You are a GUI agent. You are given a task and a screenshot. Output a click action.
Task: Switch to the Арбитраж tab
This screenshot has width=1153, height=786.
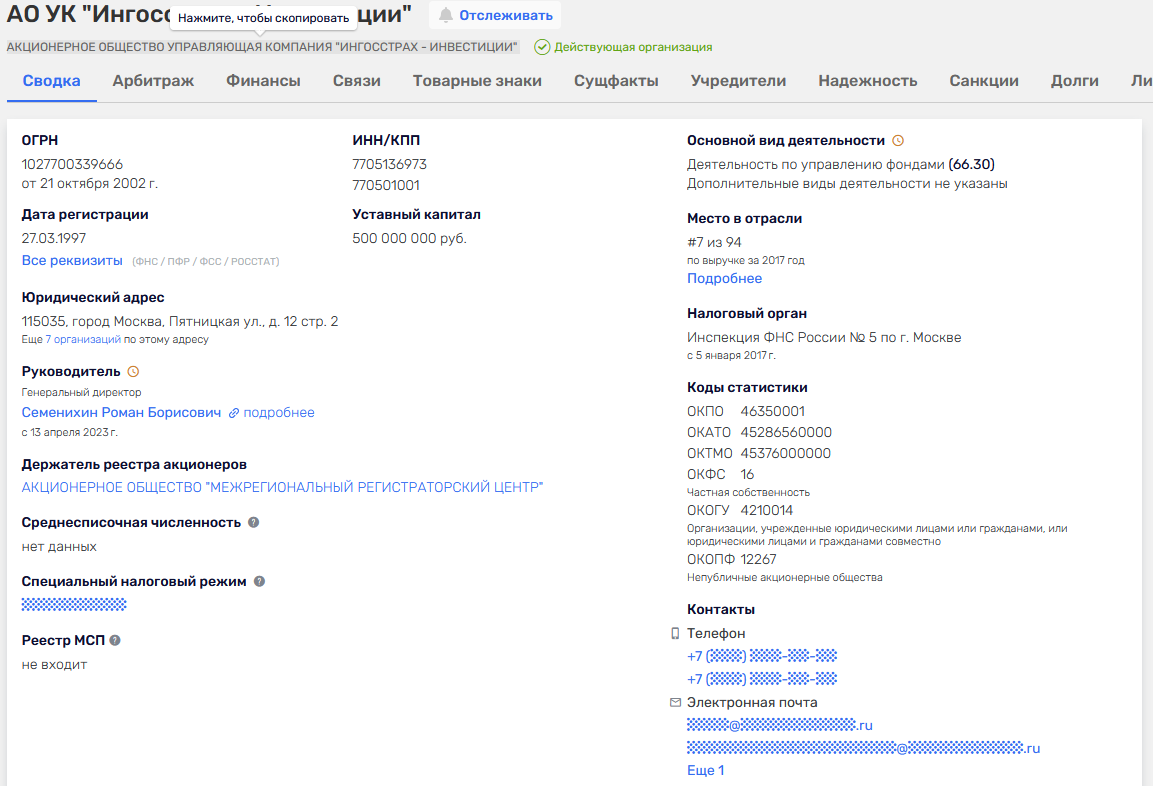(153, 81)
